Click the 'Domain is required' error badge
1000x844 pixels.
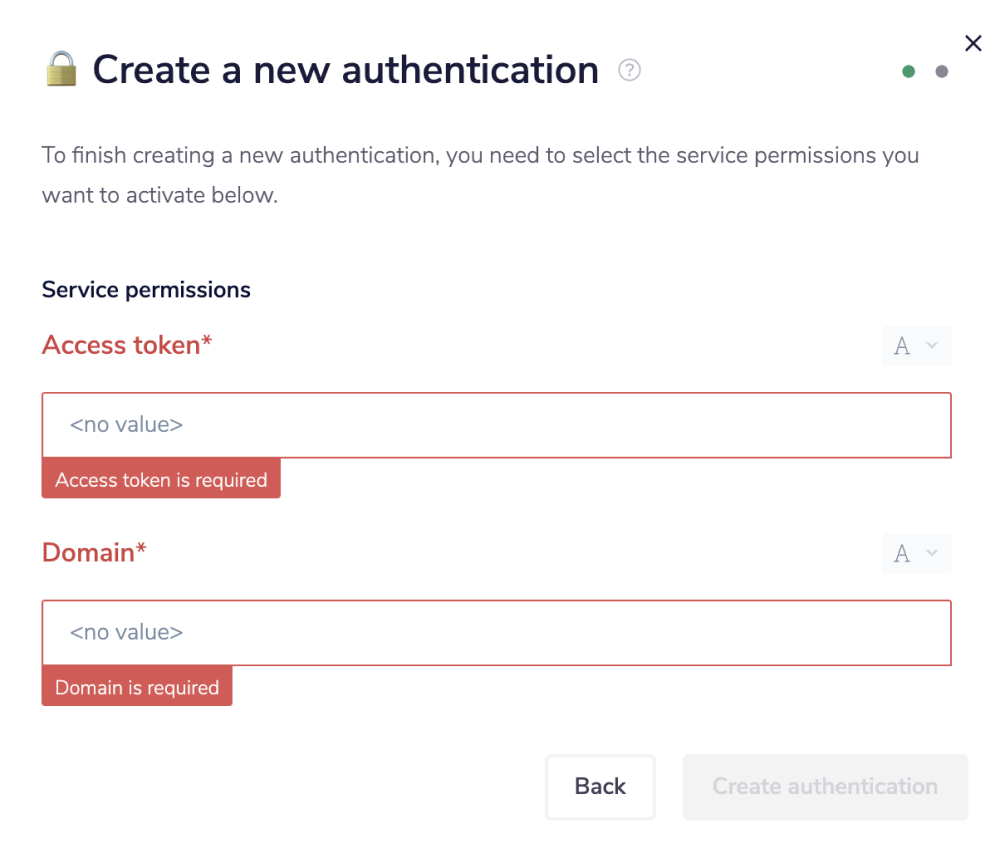137,687
